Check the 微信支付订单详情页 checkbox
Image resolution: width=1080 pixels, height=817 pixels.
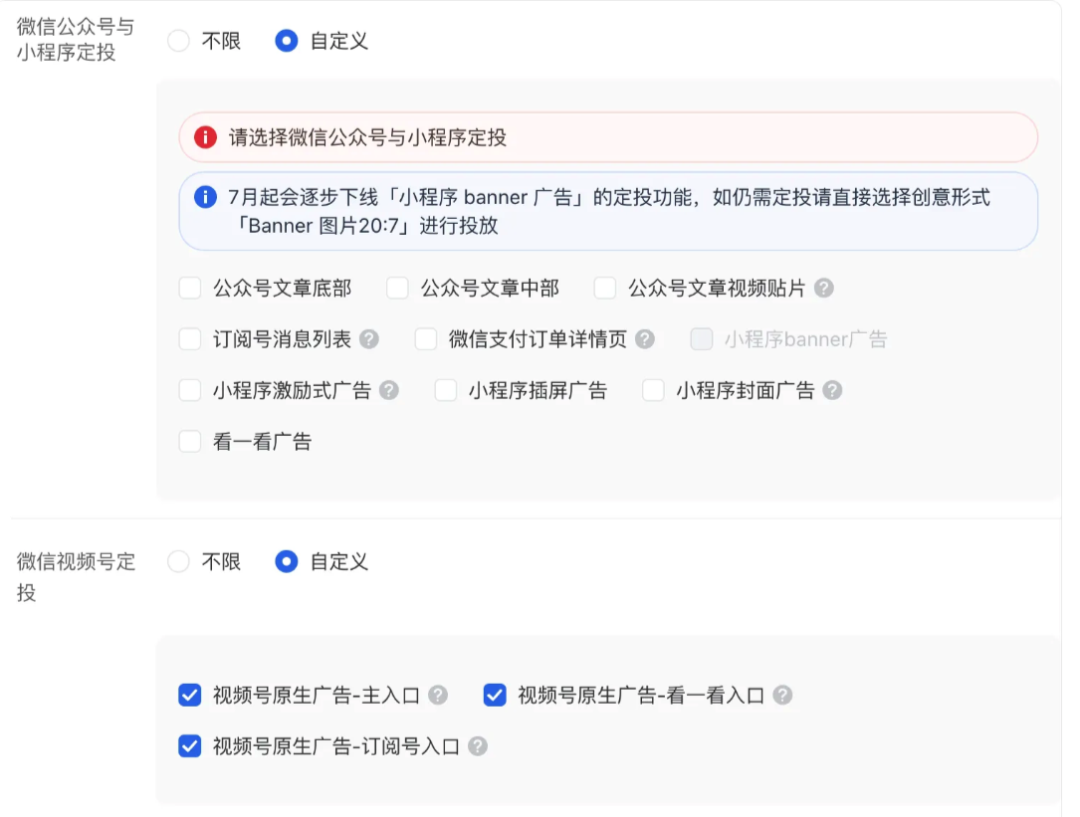click(x=426, y=339)
